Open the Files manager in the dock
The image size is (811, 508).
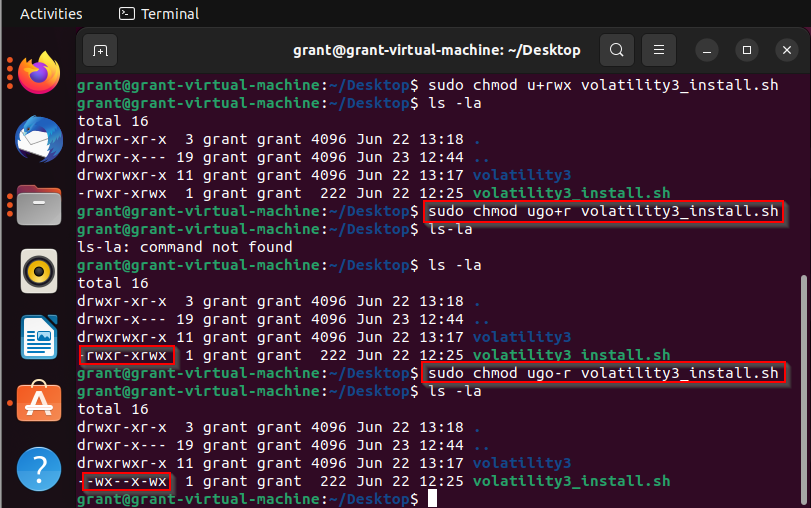point(39,205)
